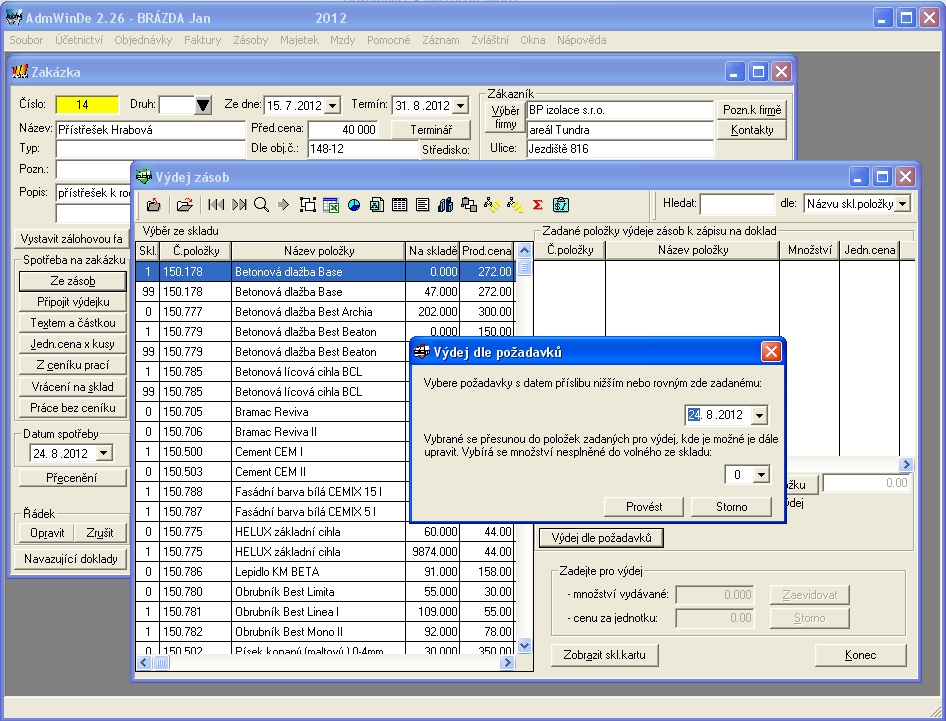Click the table grid view icon
This screenshot has width=946, height=721.
[x=399, y=205]
